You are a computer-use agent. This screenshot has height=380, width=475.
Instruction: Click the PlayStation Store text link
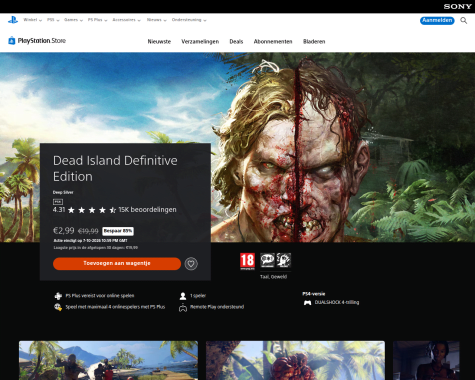coord(42,41)
